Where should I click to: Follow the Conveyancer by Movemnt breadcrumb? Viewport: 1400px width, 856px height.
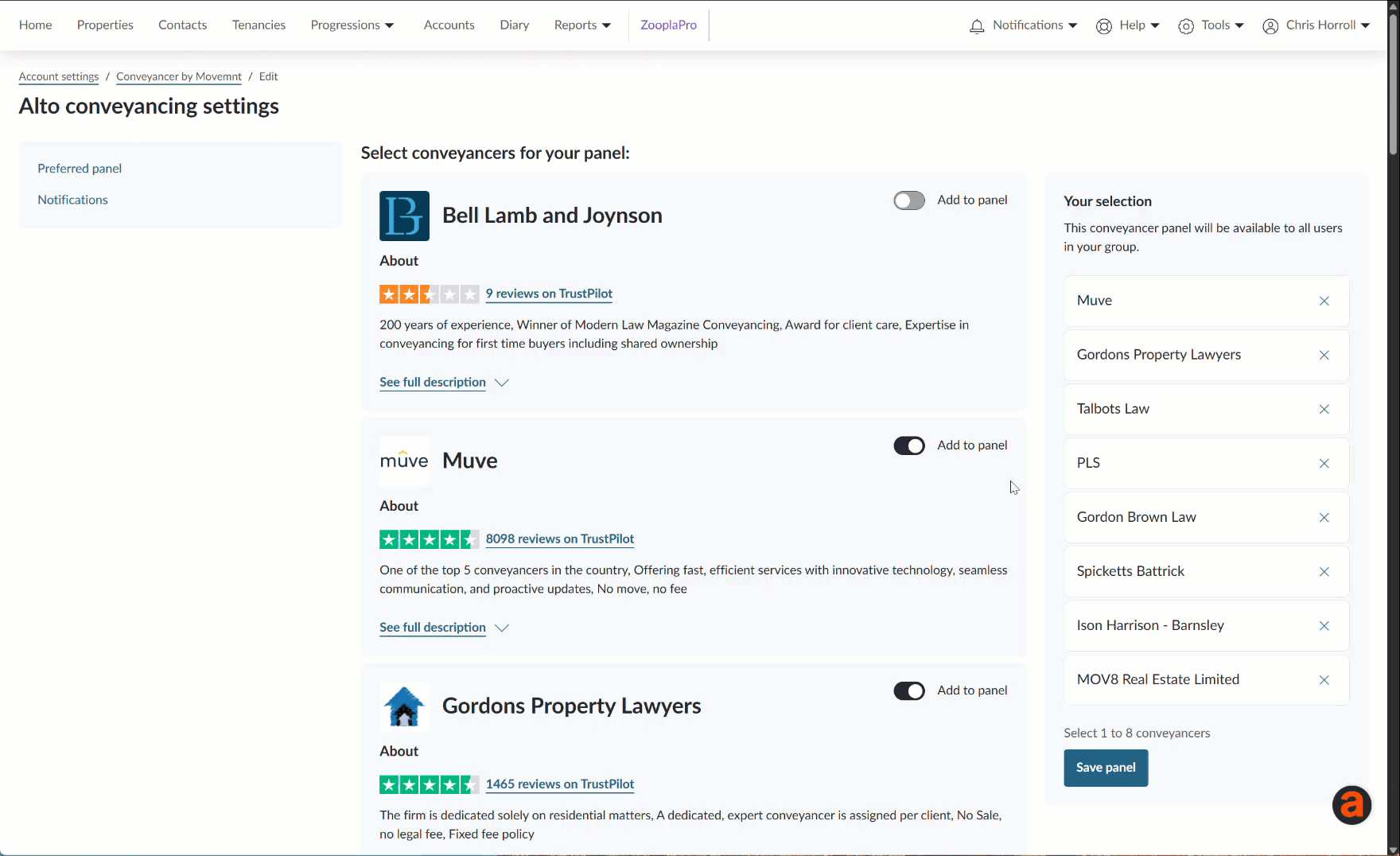pyautogui.click(x=179, y=77)
